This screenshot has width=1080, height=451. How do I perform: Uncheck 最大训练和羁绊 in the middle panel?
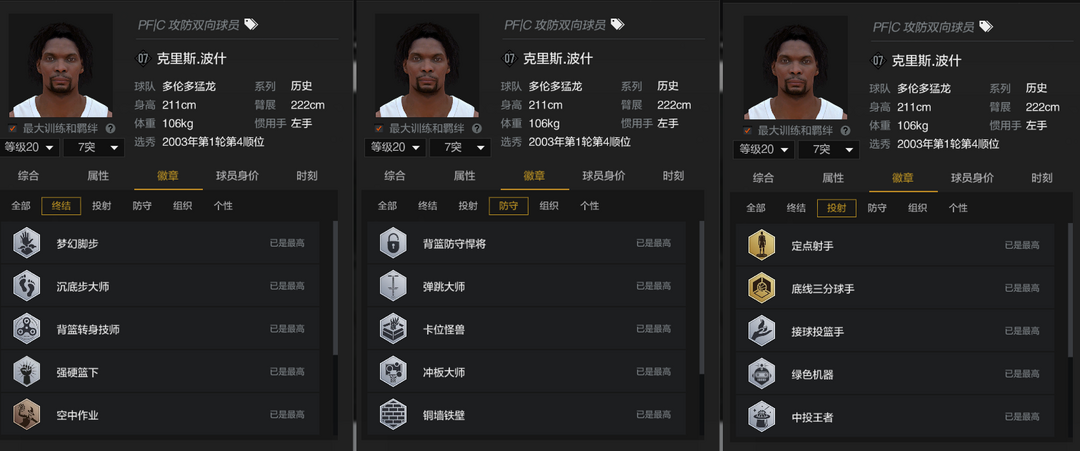pos(379,129)
